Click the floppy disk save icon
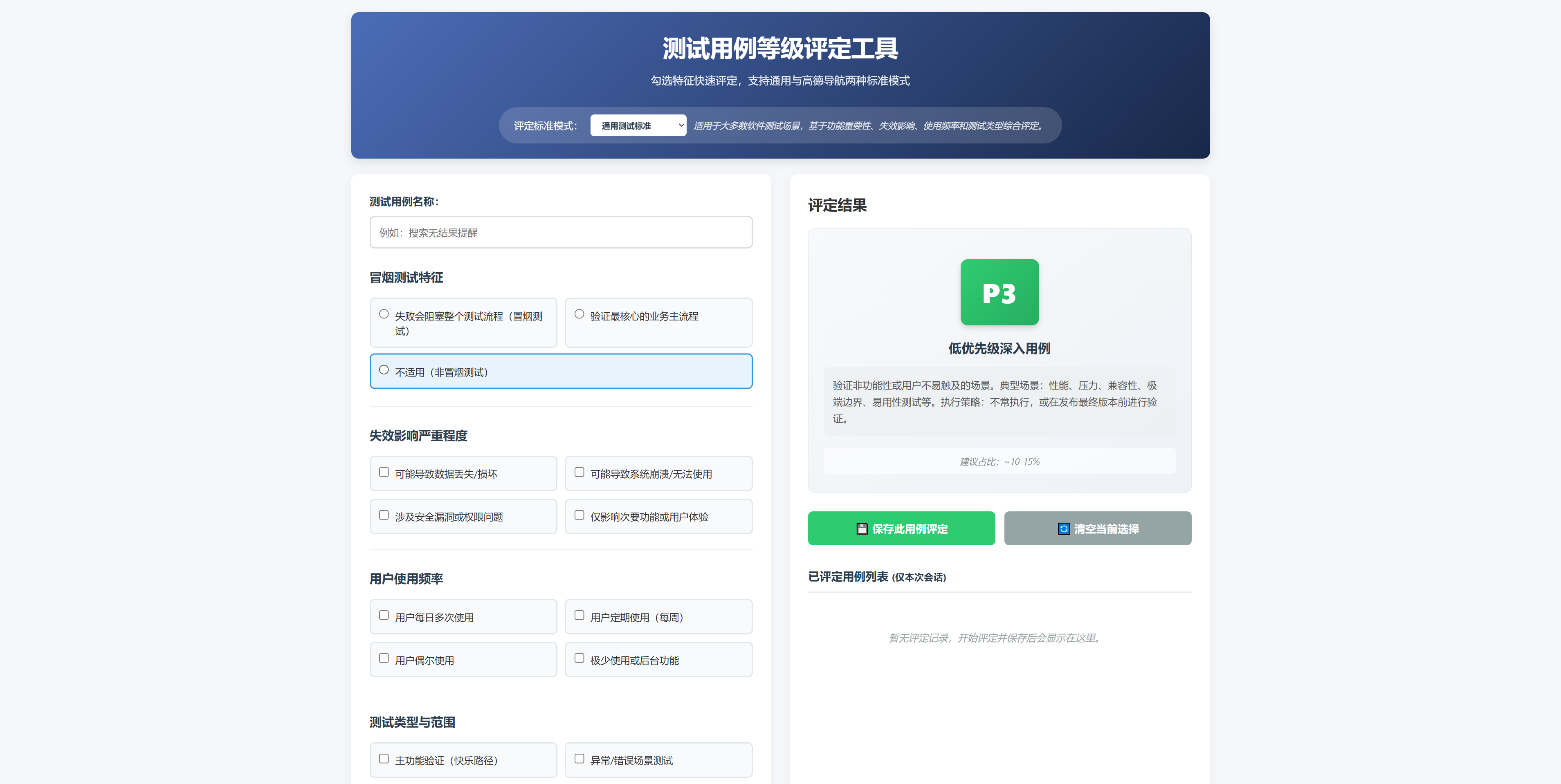The height and width of the screenshot is (784, 1561). tap(862, 529)
